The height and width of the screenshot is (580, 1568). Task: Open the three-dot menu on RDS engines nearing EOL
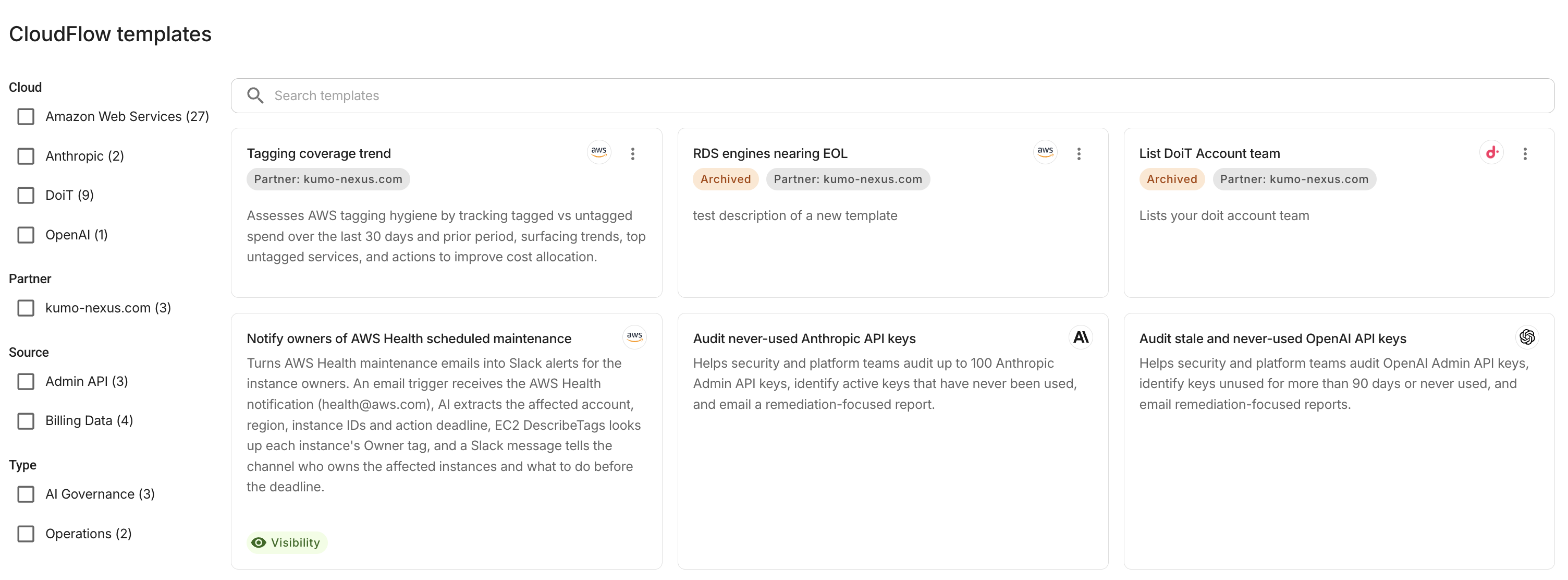tap(1079, 153)
